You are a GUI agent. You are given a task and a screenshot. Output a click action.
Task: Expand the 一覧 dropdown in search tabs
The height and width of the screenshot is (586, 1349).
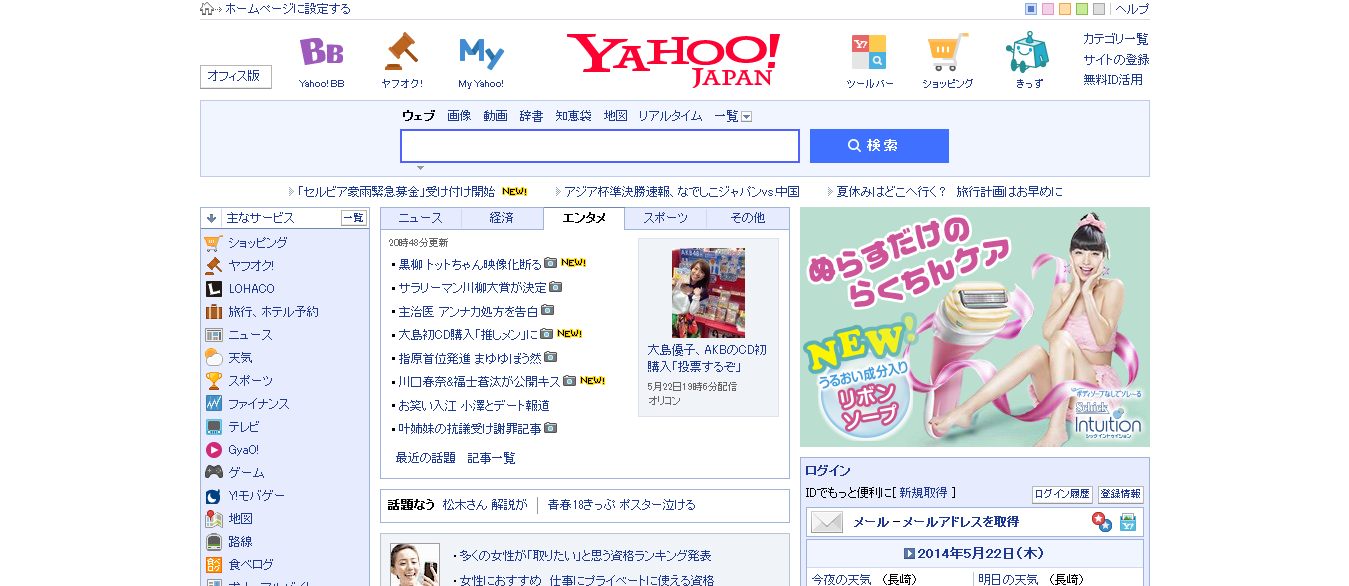click(746, 117)
